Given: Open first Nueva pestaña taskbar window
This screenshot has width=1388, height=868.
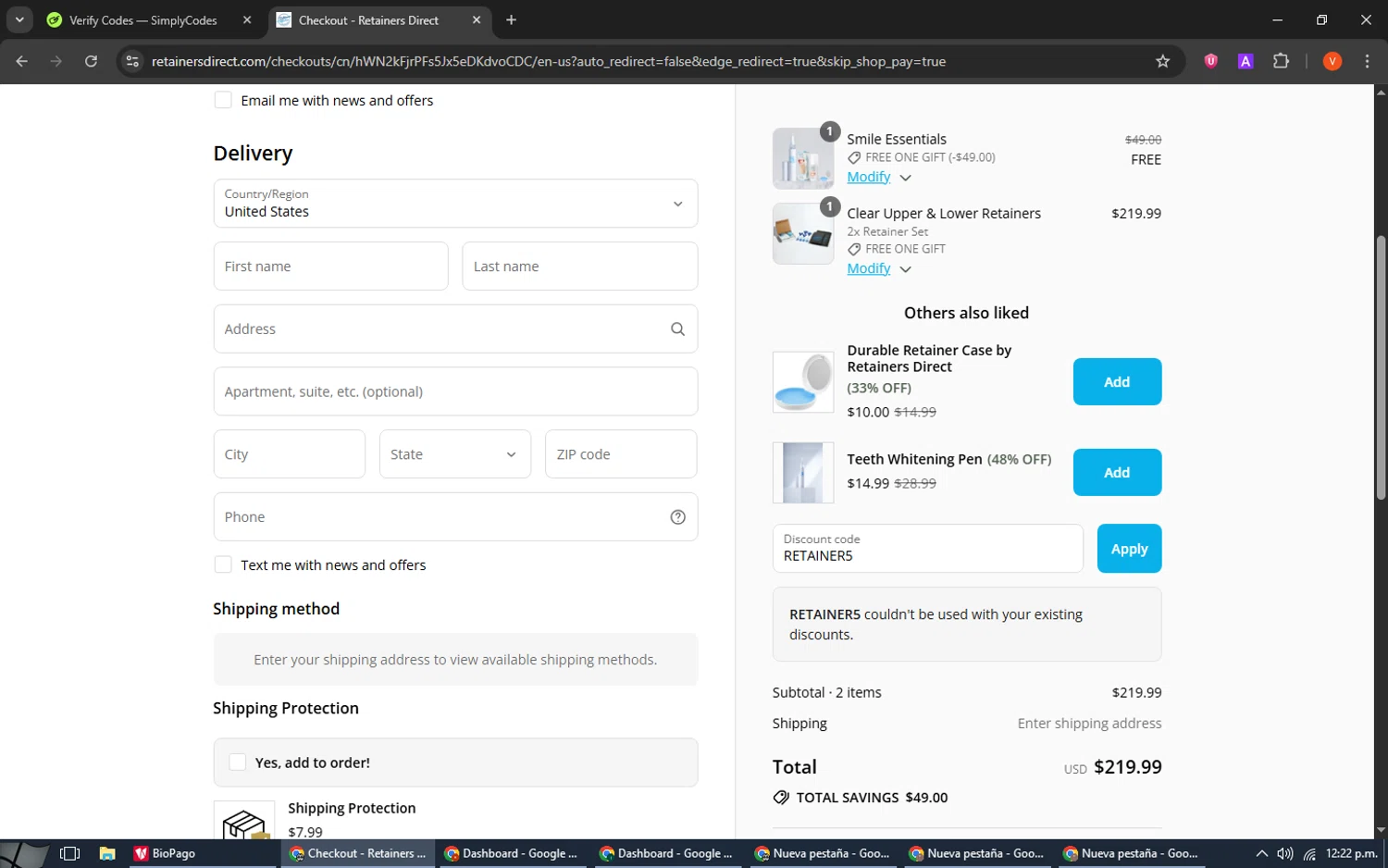Looking at the screenshot, I should [x=822, y=853].
